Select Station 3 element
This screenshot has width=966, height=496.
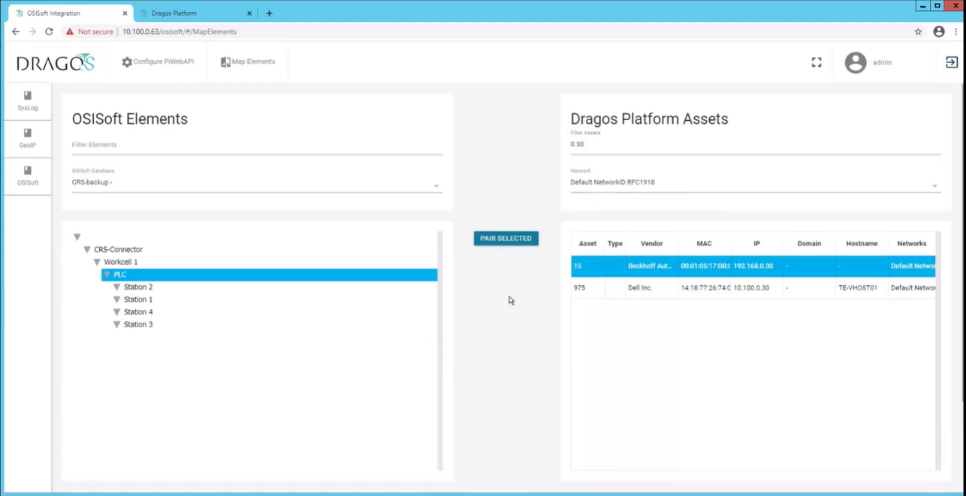point(138,324)
